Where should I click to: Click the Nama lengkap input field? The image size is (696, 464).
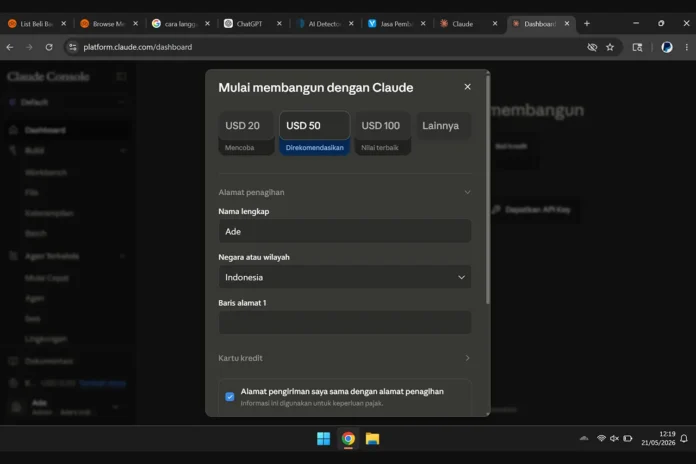coord(344,231)
